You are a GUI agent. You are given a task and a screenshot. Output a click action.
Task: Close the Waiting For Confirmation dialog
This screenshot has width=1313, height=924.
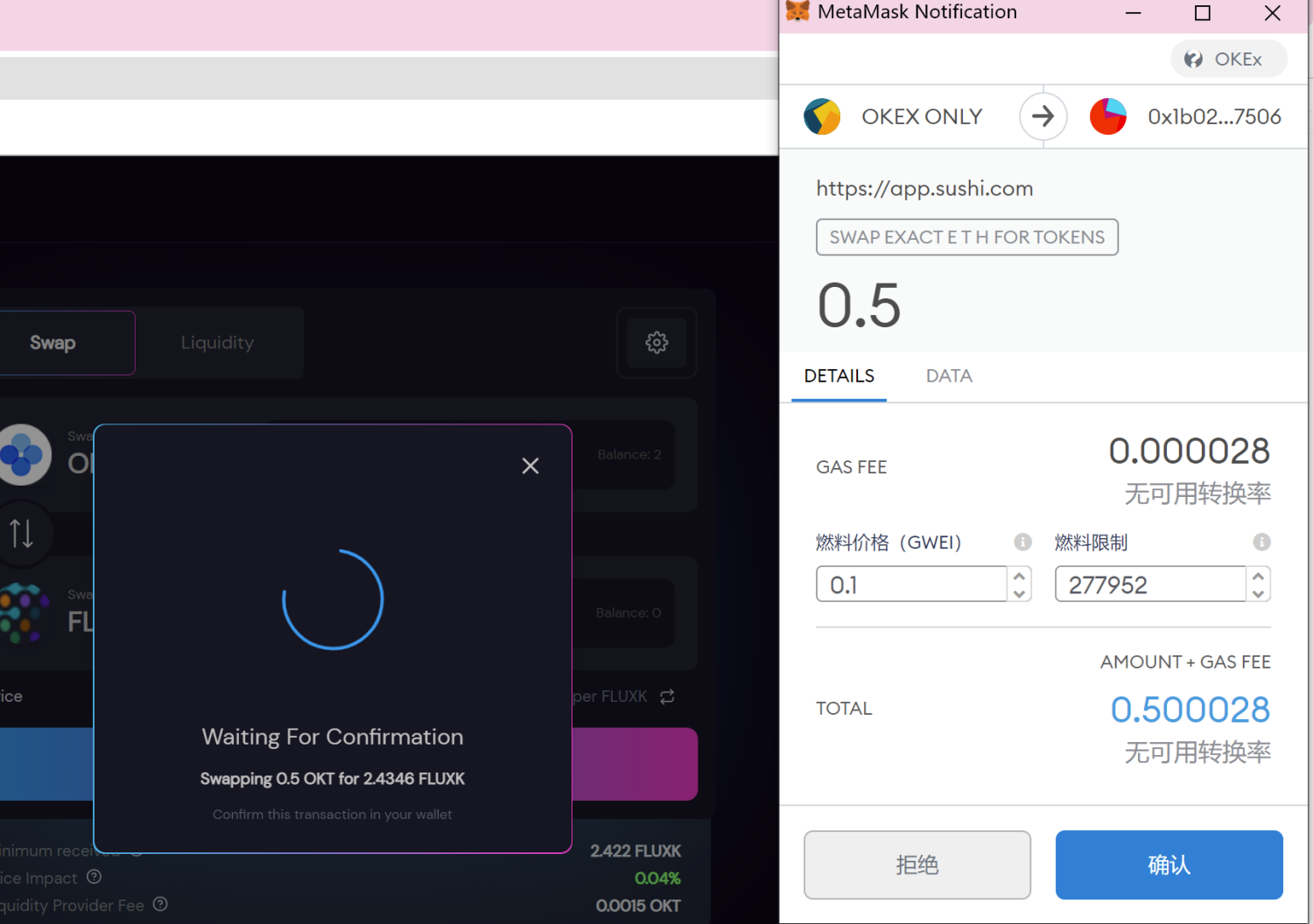[530, 465]
